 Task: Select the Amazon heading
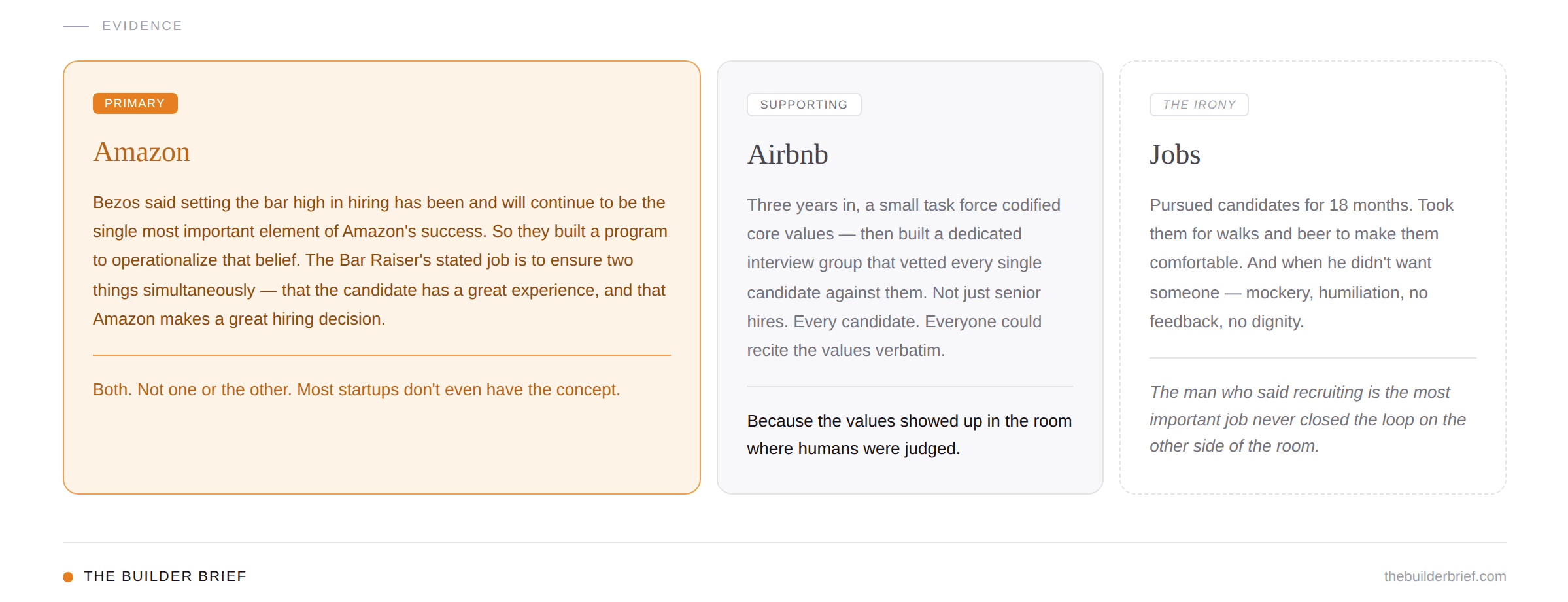coord(141,152)
